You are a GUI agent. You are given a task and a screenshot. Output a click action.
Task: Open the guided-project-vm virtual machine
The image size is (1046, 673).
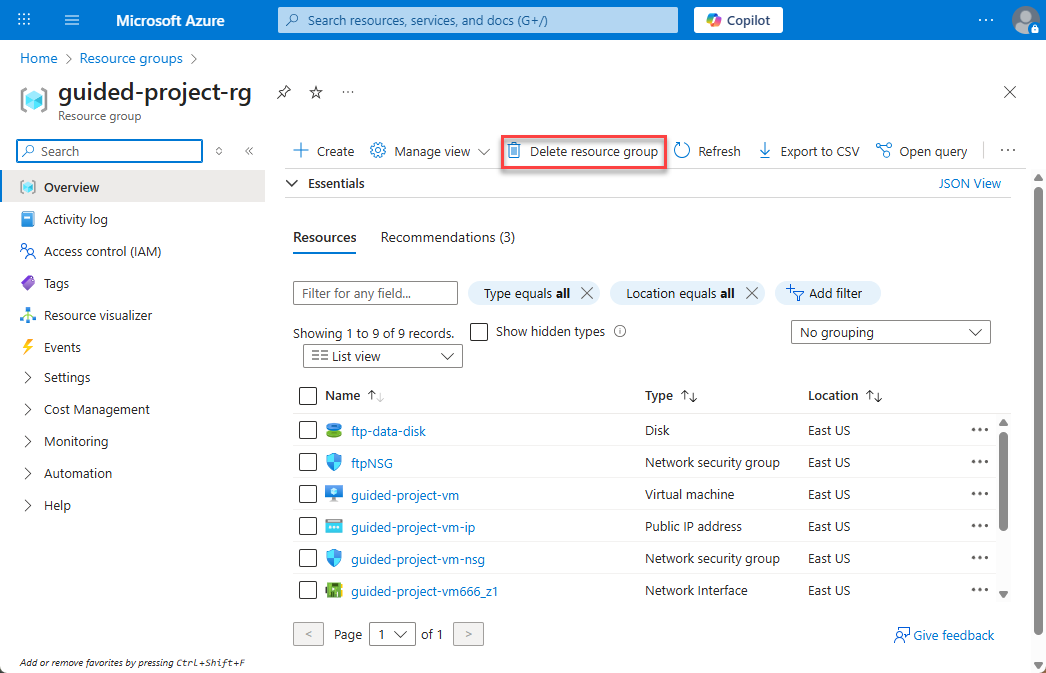pos(405,495)
